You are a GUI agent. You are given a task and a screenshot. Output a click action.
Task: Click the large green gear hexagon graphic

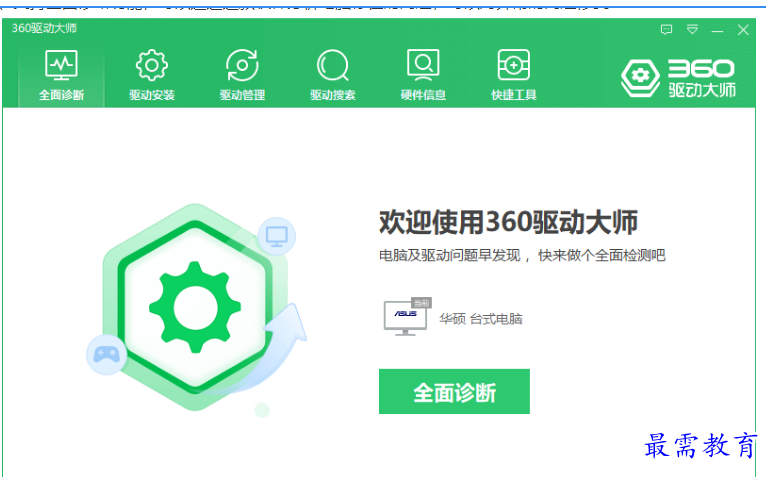195,307
